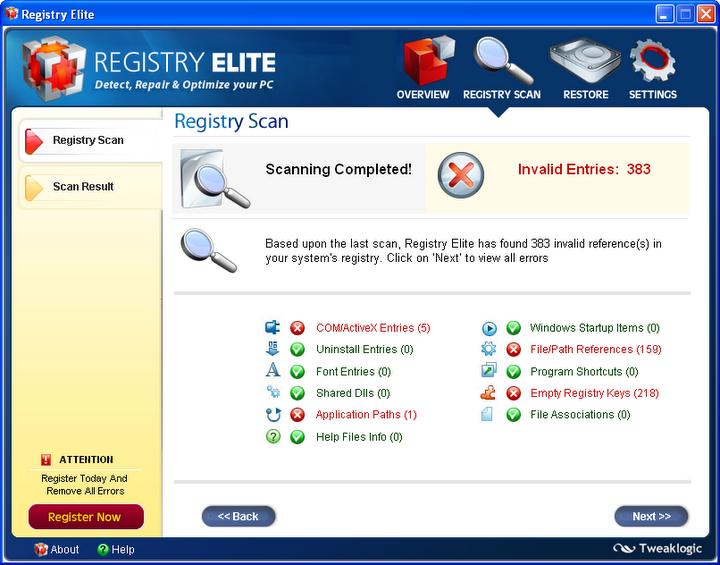The width and height of the screenshot is (720, 565).
Task: Click red error mark beside File/Path References
Action: 513,350
